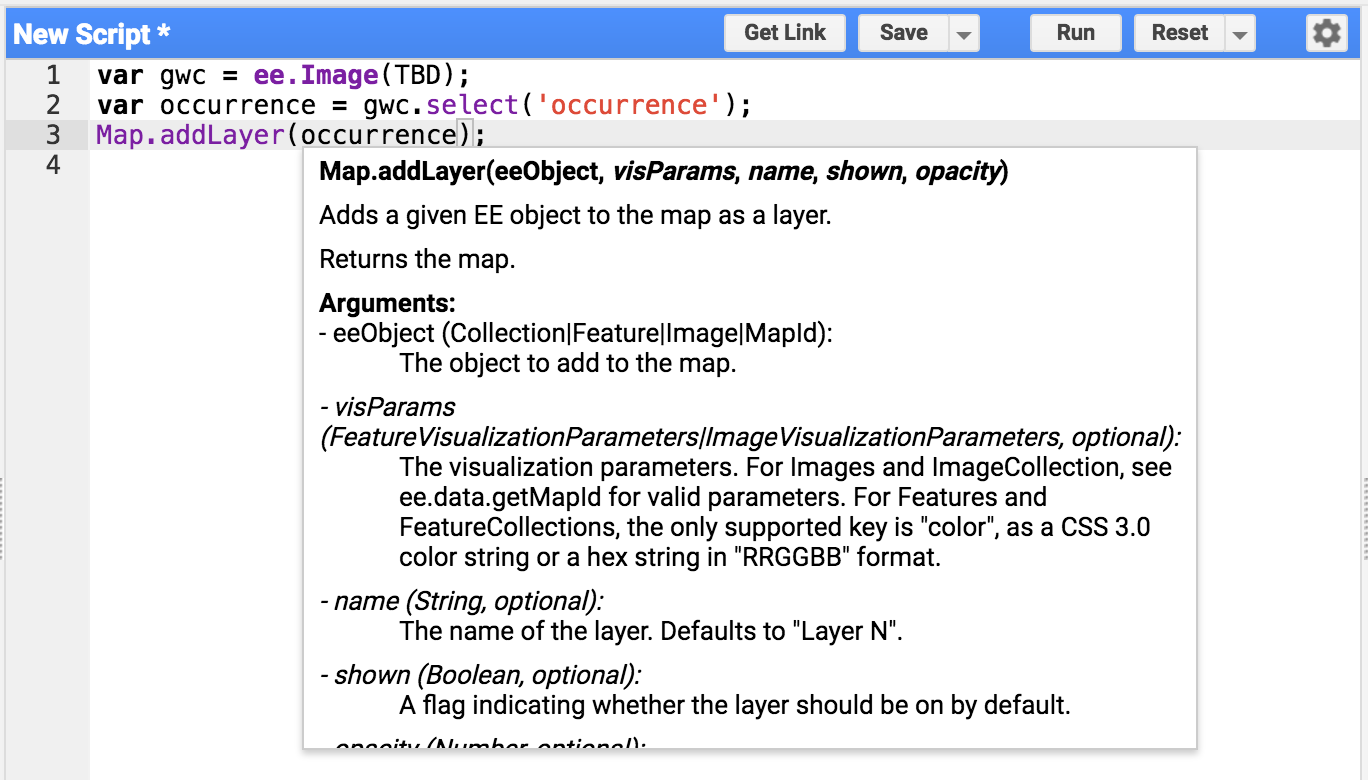Open the settings gear menu

1326,32
